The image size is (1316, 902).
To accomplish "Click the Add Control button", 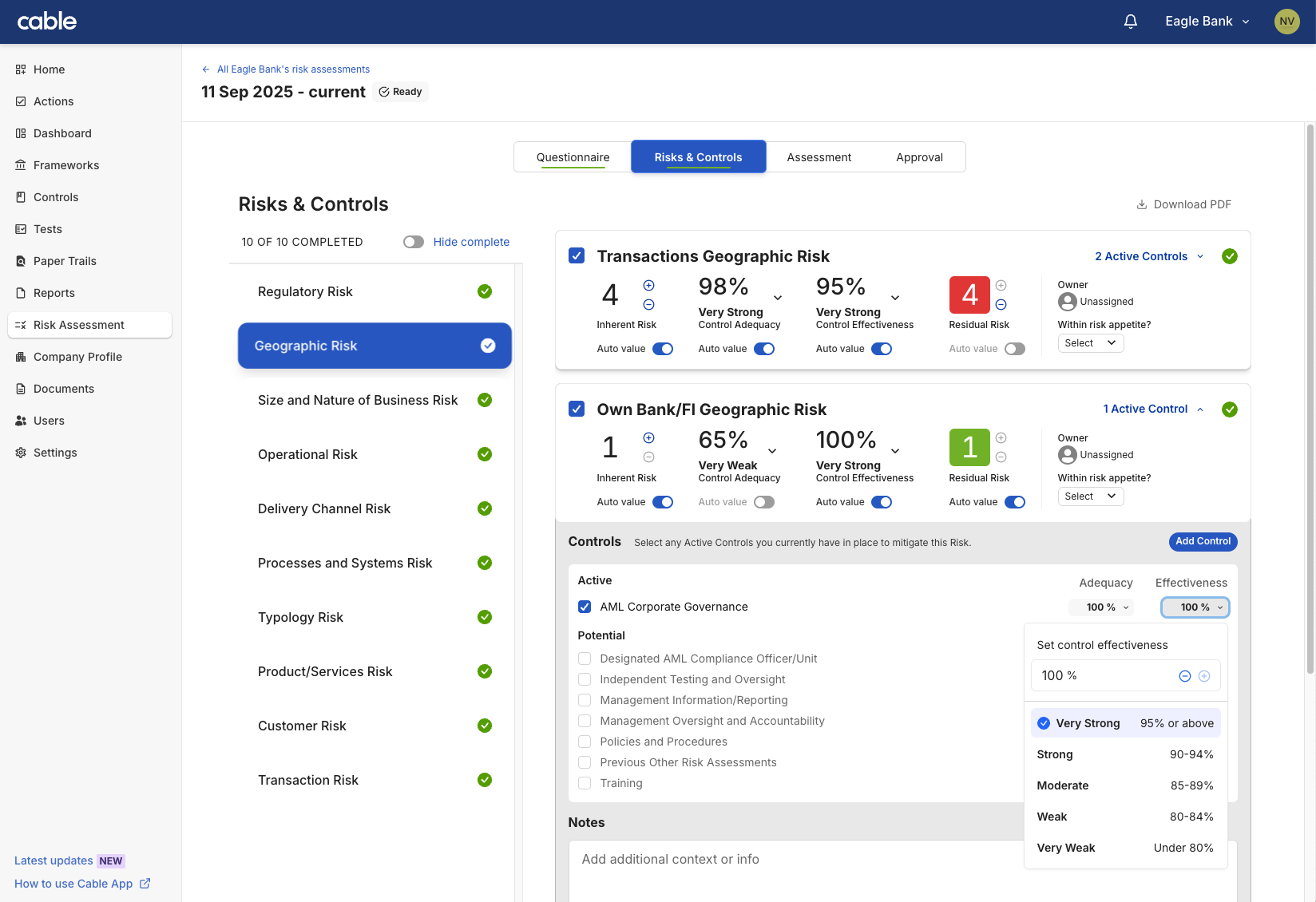I will 1203,541.
